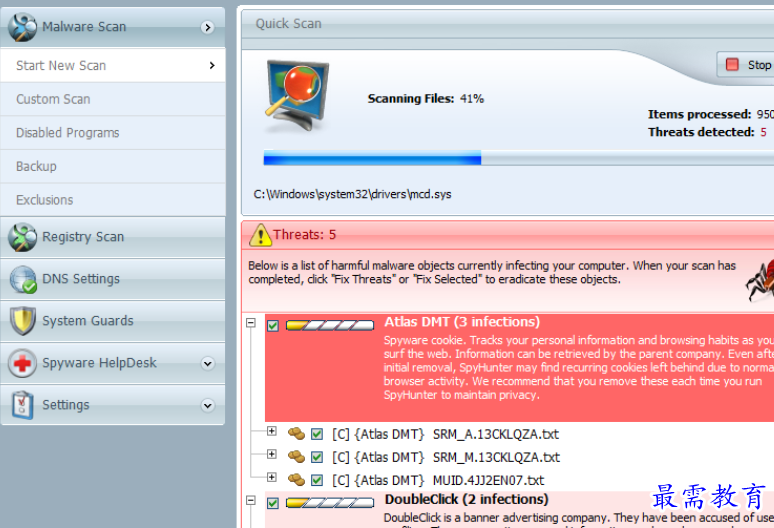Open Custom Scan
This screenshot has height=528, width=774.
point(113,99)
